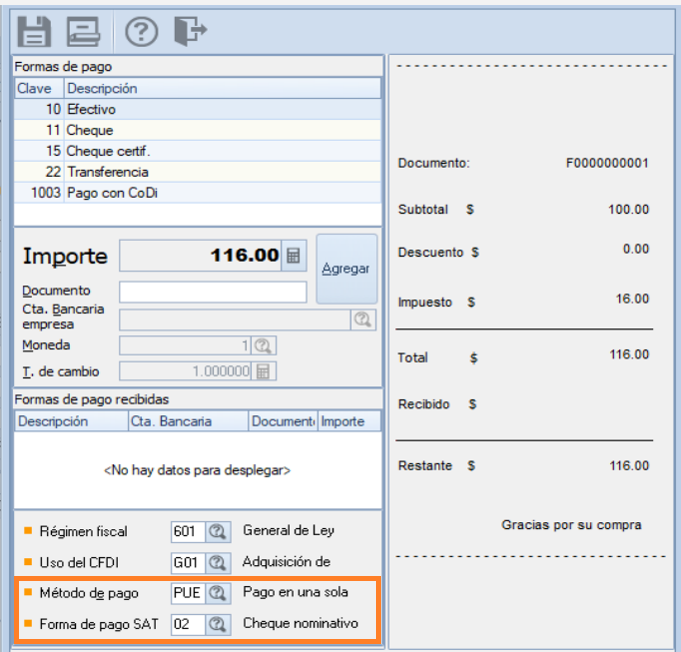Click the Moneda field
The image size is (681, 652).
[185, 346]
